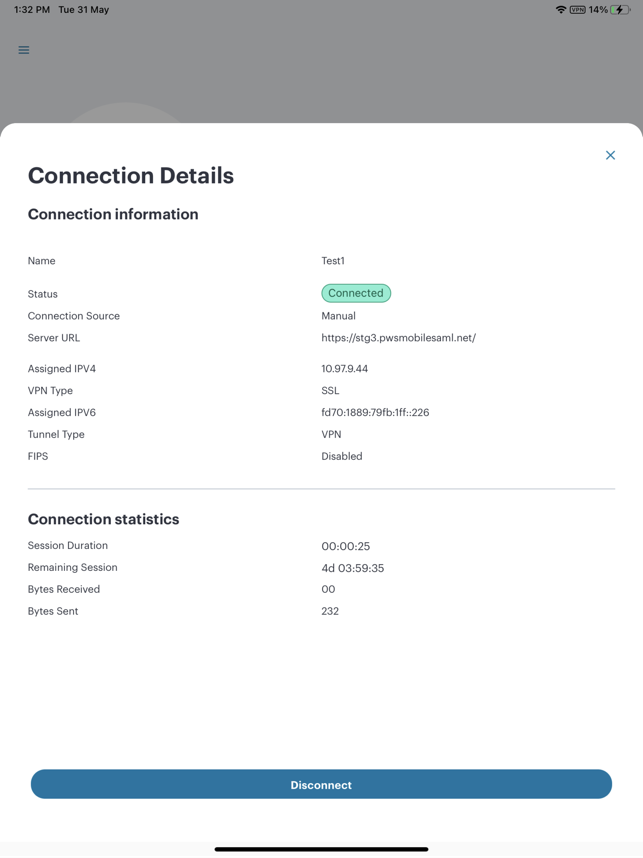
Task: Select the Assigned IPV6 address value
Action: [x=375, y=413]
